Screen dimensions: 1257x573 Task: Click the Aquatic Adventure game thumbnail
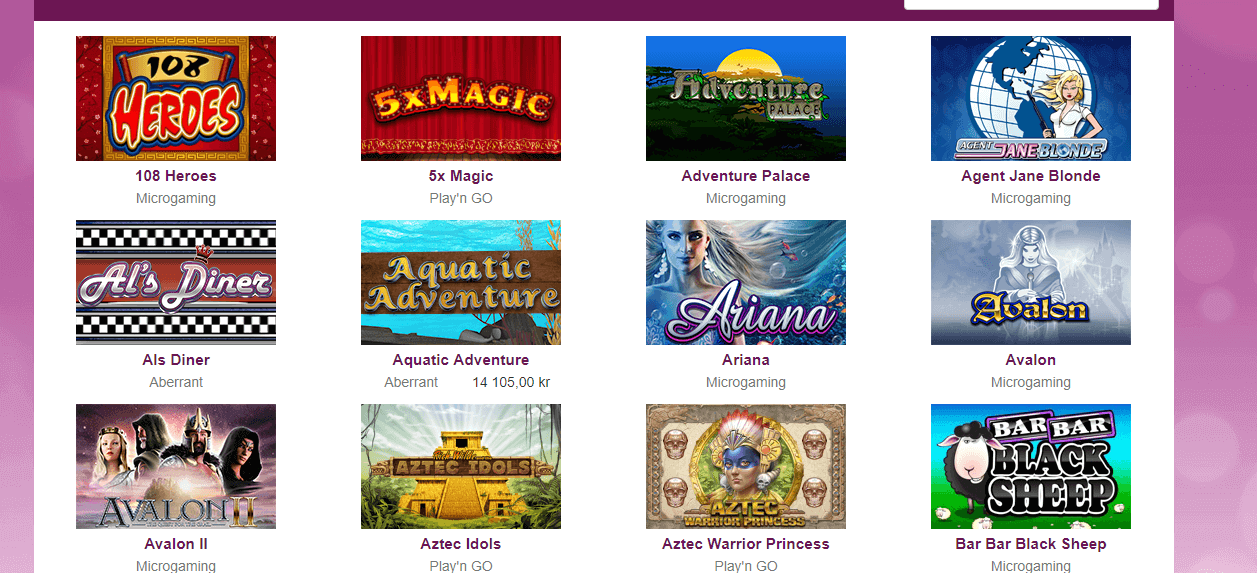(461, 282)
